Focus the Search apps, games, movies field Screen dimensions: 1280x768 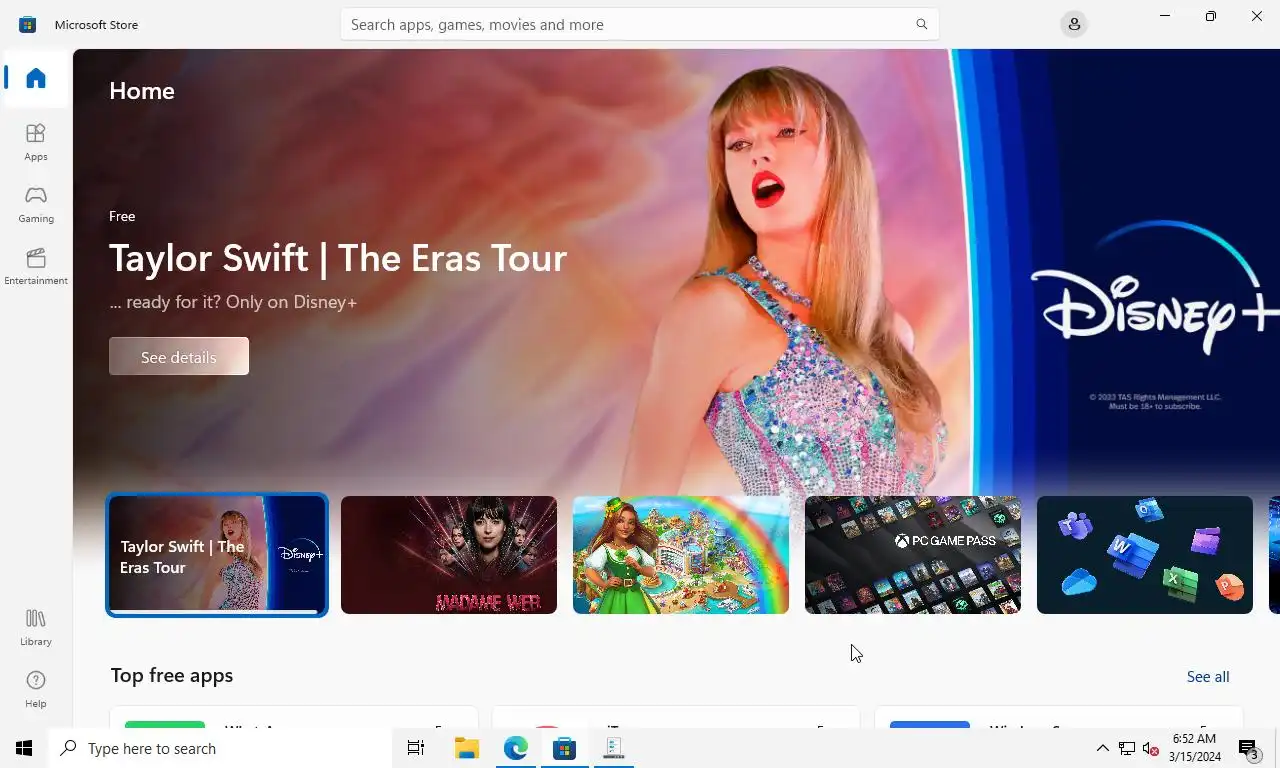(x=639, y=24)
